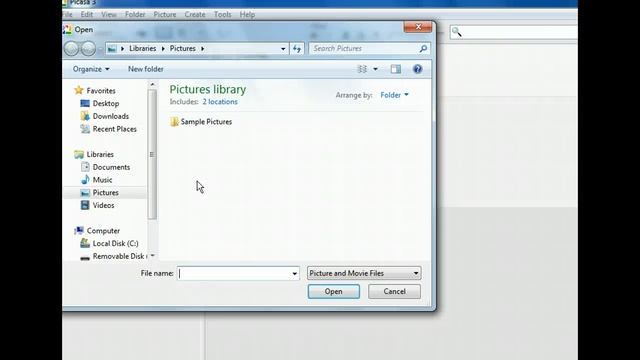
Task: Open the Picture menu in Picasa
Action: [x=165, y=14]
